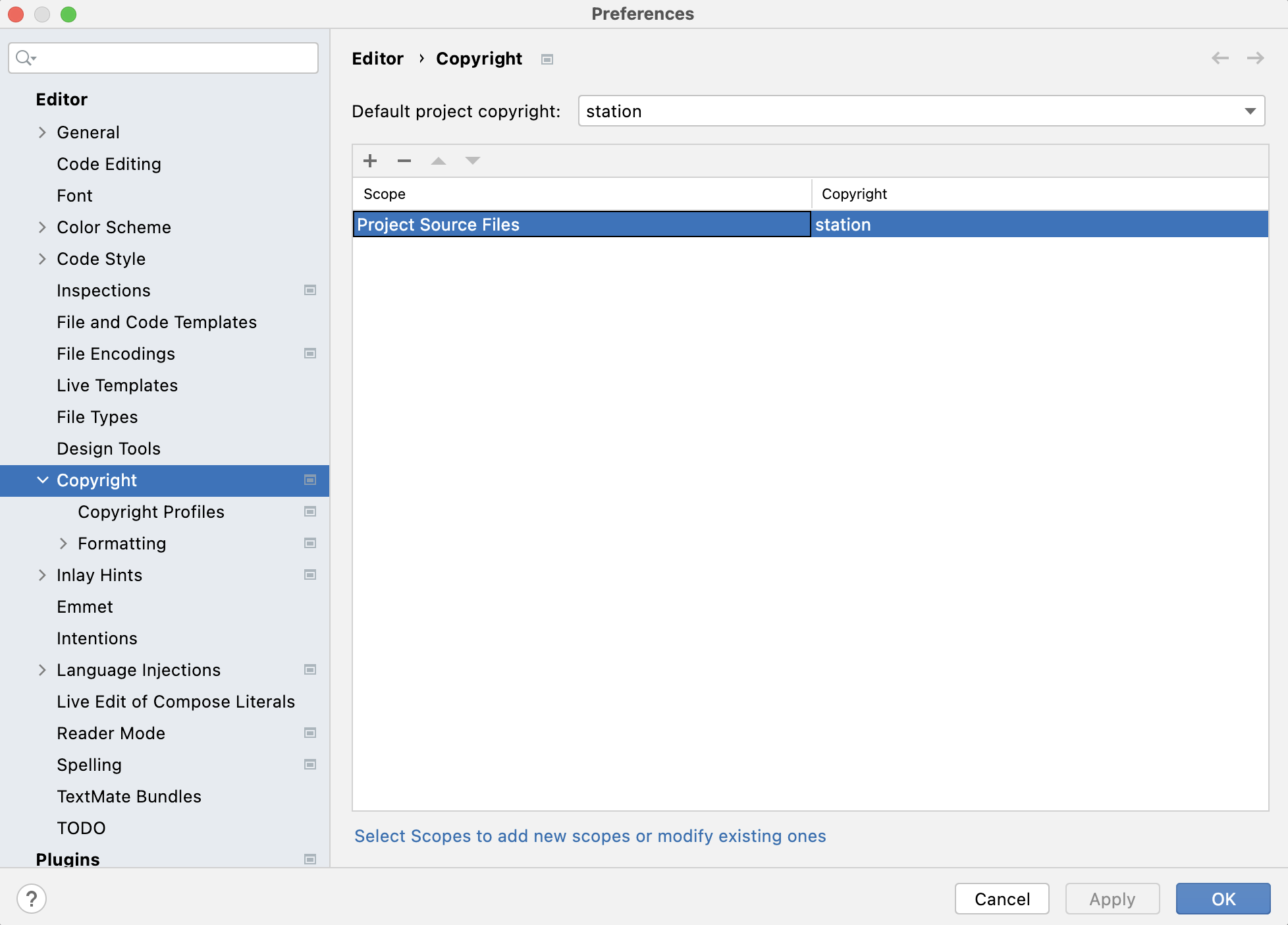Expand the Formatting subsection
The image size is (1288, 925).
(63, 544)
